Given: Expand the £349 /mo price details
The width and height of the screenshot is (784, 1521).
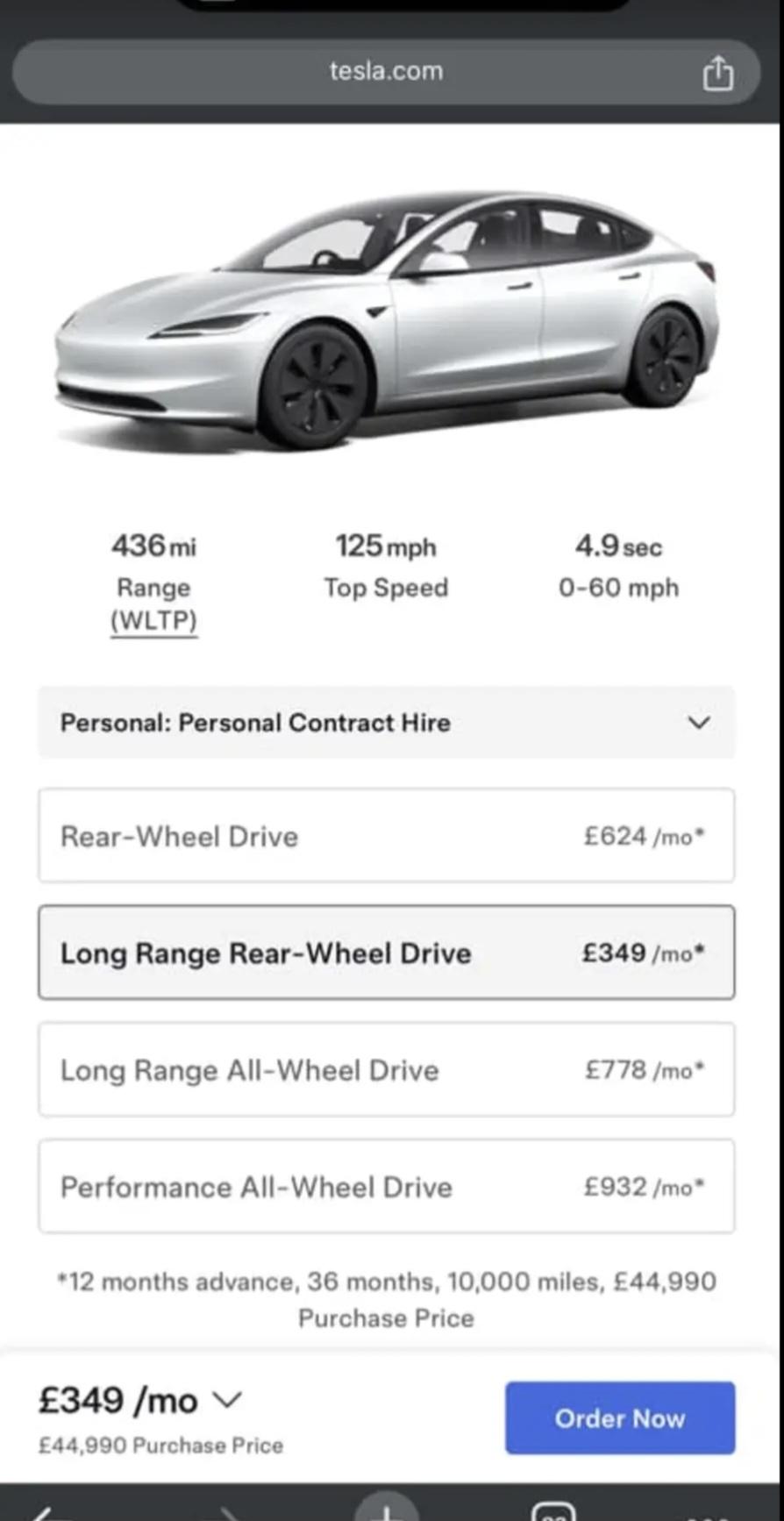Looking at the screenshot, I should (227, 1399).
